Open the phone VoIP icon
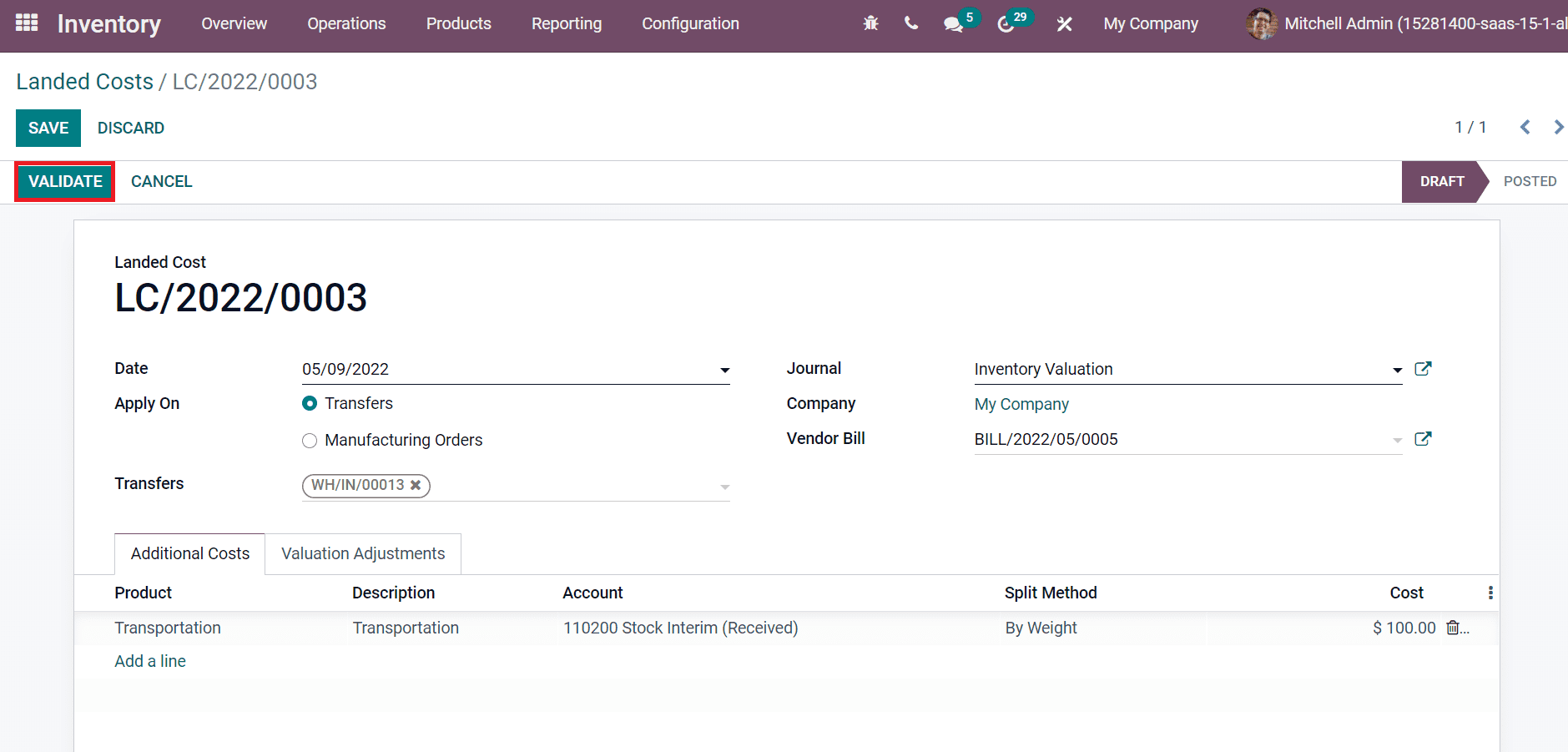This screenshot has height=752, width=1568. tap(910, 23)
